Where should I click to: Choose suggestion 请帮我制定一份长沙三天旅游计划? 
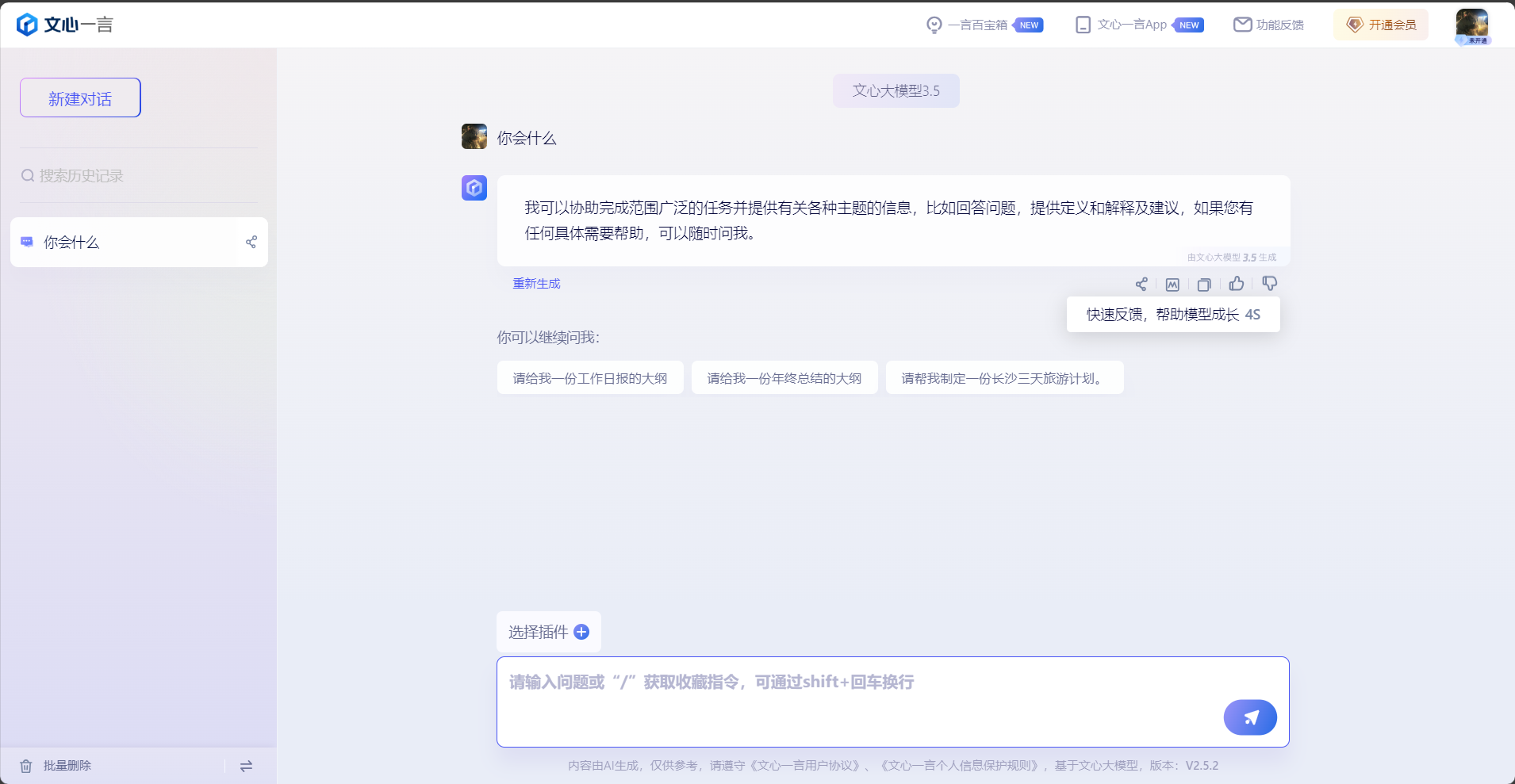(x=1005, y=377)
